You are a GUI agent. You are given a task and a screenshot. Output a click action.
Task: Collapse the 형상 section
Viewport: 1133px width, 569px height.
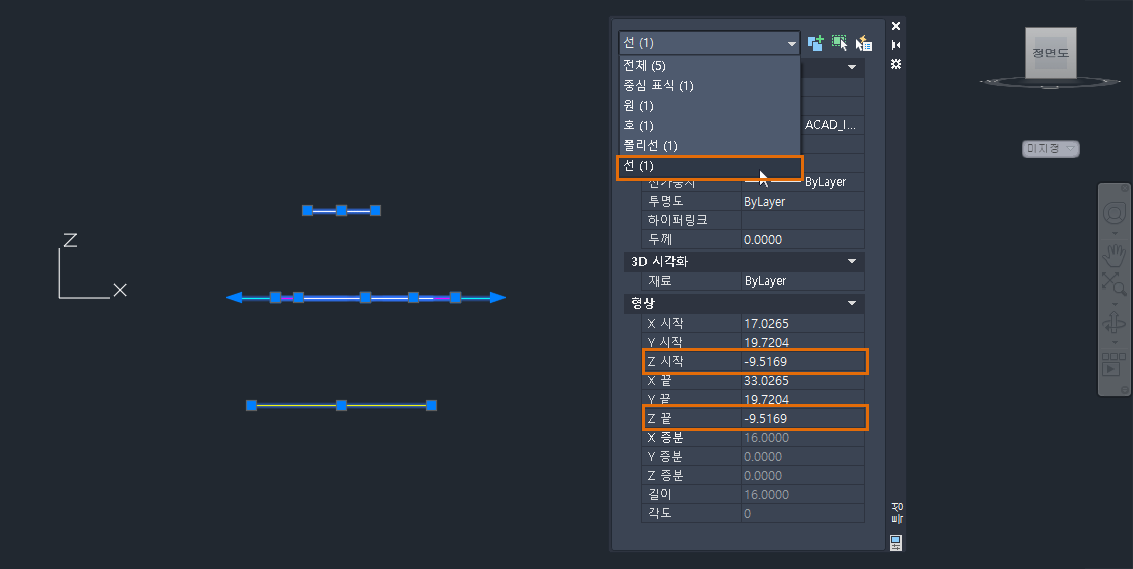pyautogui.click(x=852, y=303)
